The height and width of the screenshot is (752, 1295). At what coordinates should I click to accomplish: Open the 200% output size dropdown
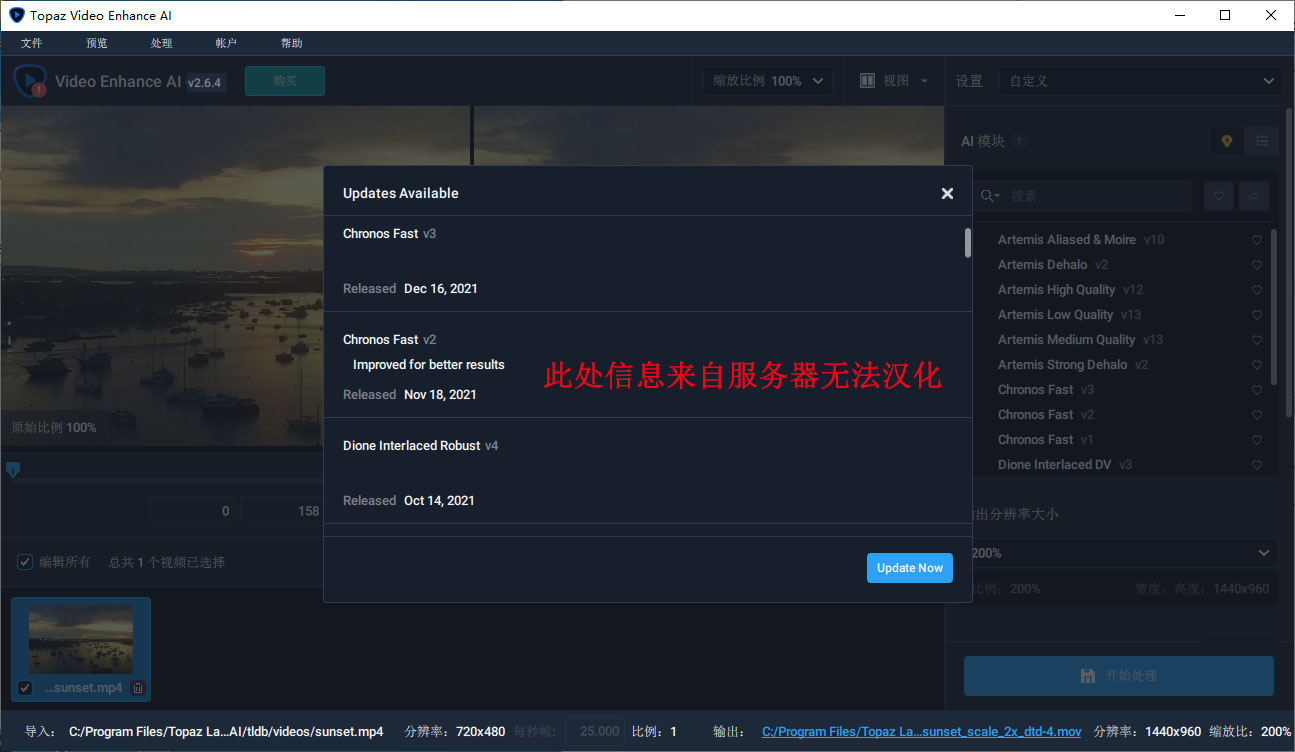(x=1120, y=553)
